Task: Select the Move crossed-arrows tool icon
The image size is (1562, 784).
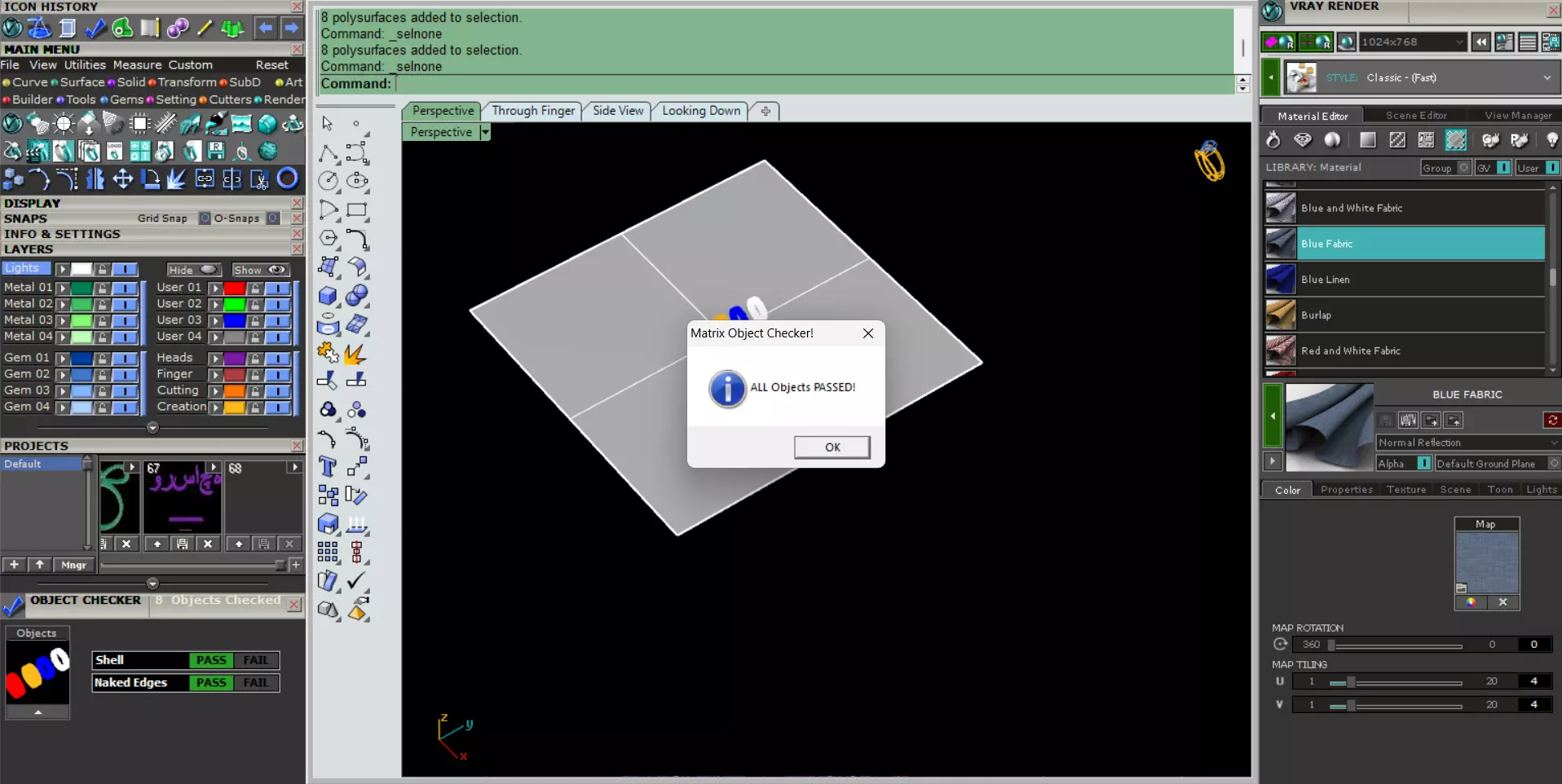Action: click(x=122, y=178)
